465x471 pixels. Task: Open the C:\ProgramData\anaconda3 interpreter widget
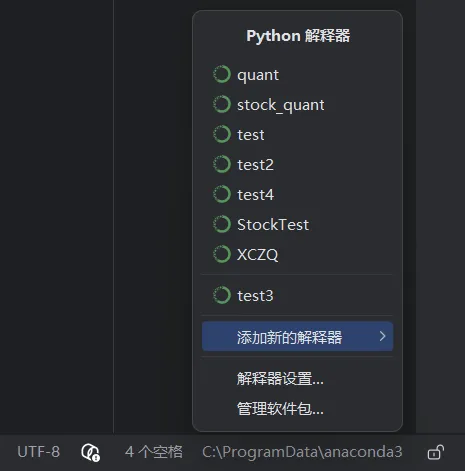click(302, 452)
